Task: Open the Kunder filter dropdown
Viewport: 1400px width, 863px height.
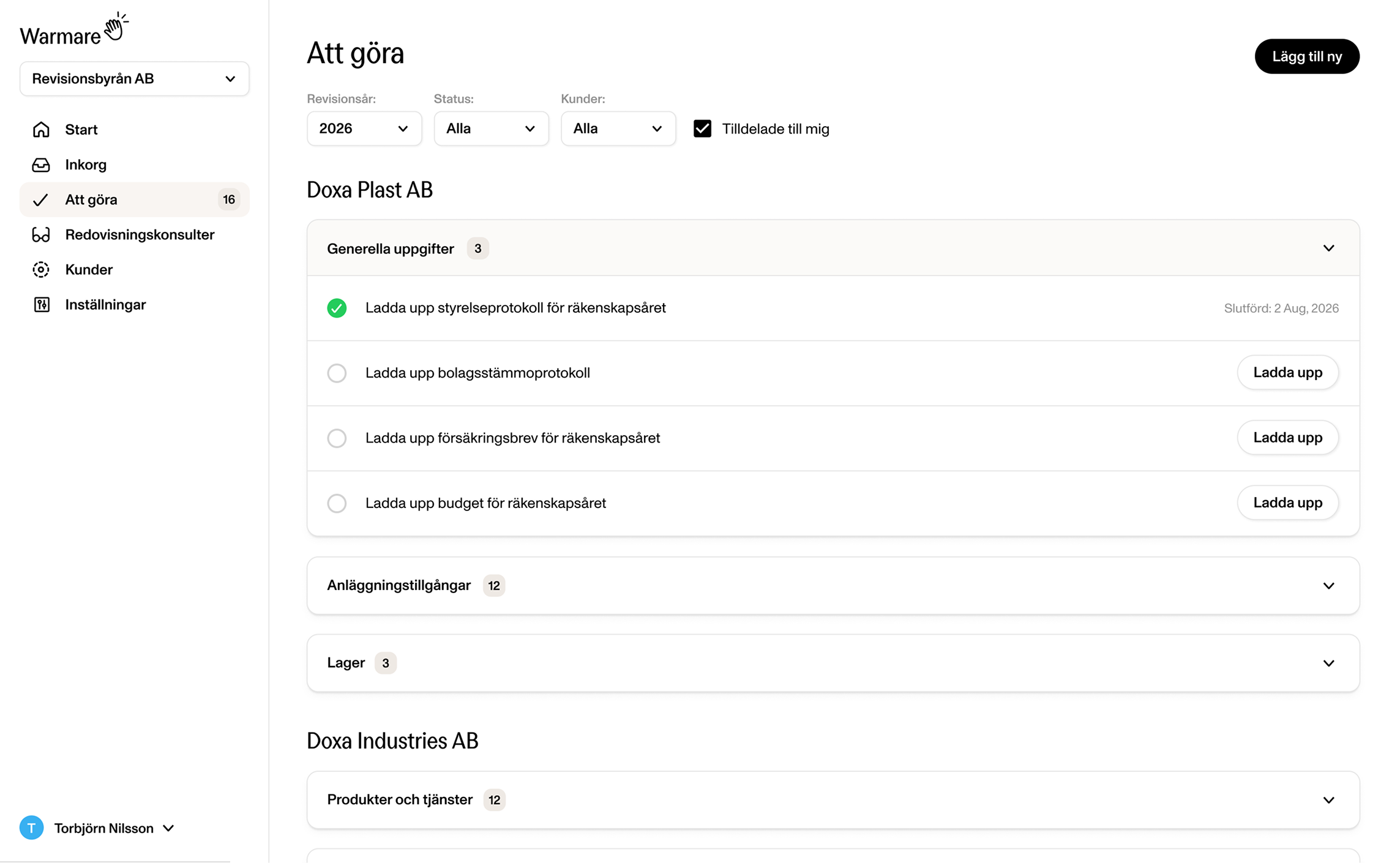Action: [x=618, y=129]
